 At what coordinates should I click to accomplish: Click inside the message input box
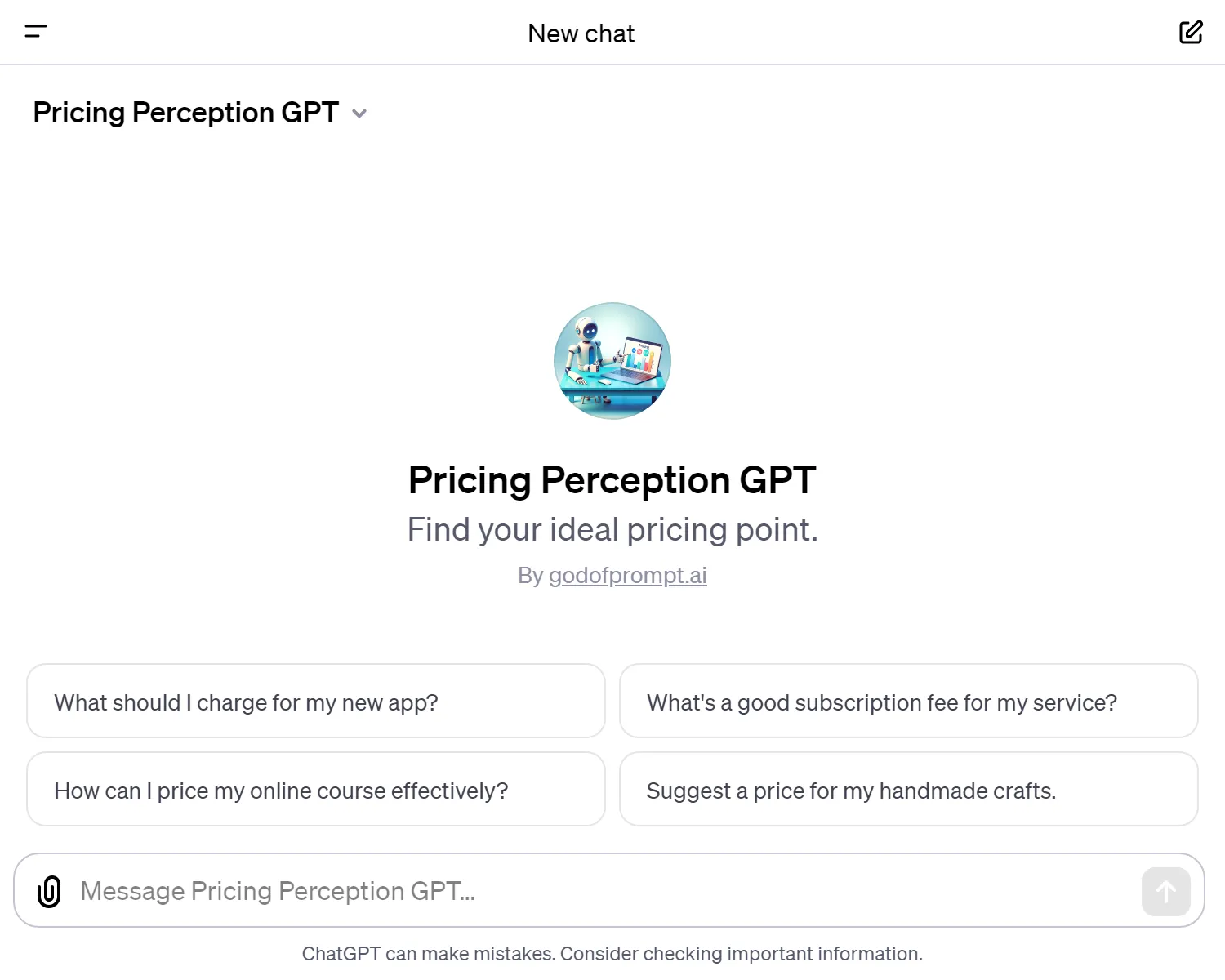pyautogui.click(x=572, y=891)
